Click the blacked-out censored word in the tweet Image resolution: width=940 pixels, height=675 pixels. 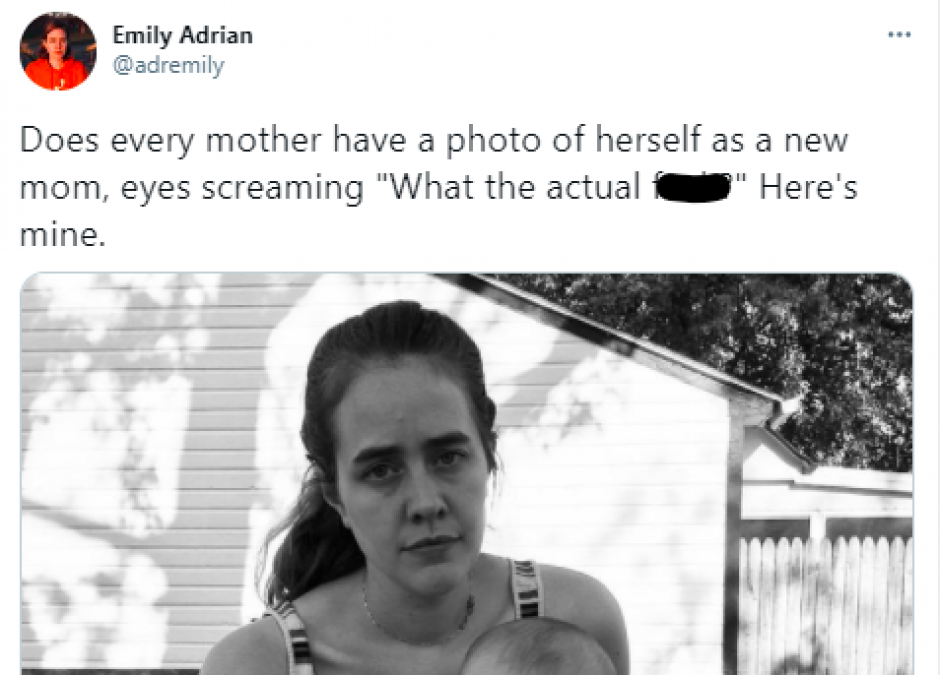coord(694,188)
